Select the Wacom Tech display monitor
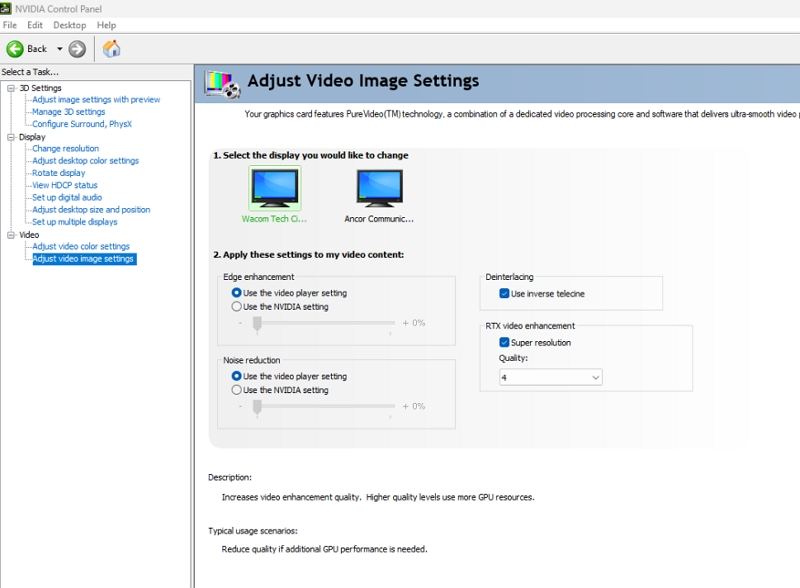Viewport: 800px width, 588px height. click(x=274, y=188)
